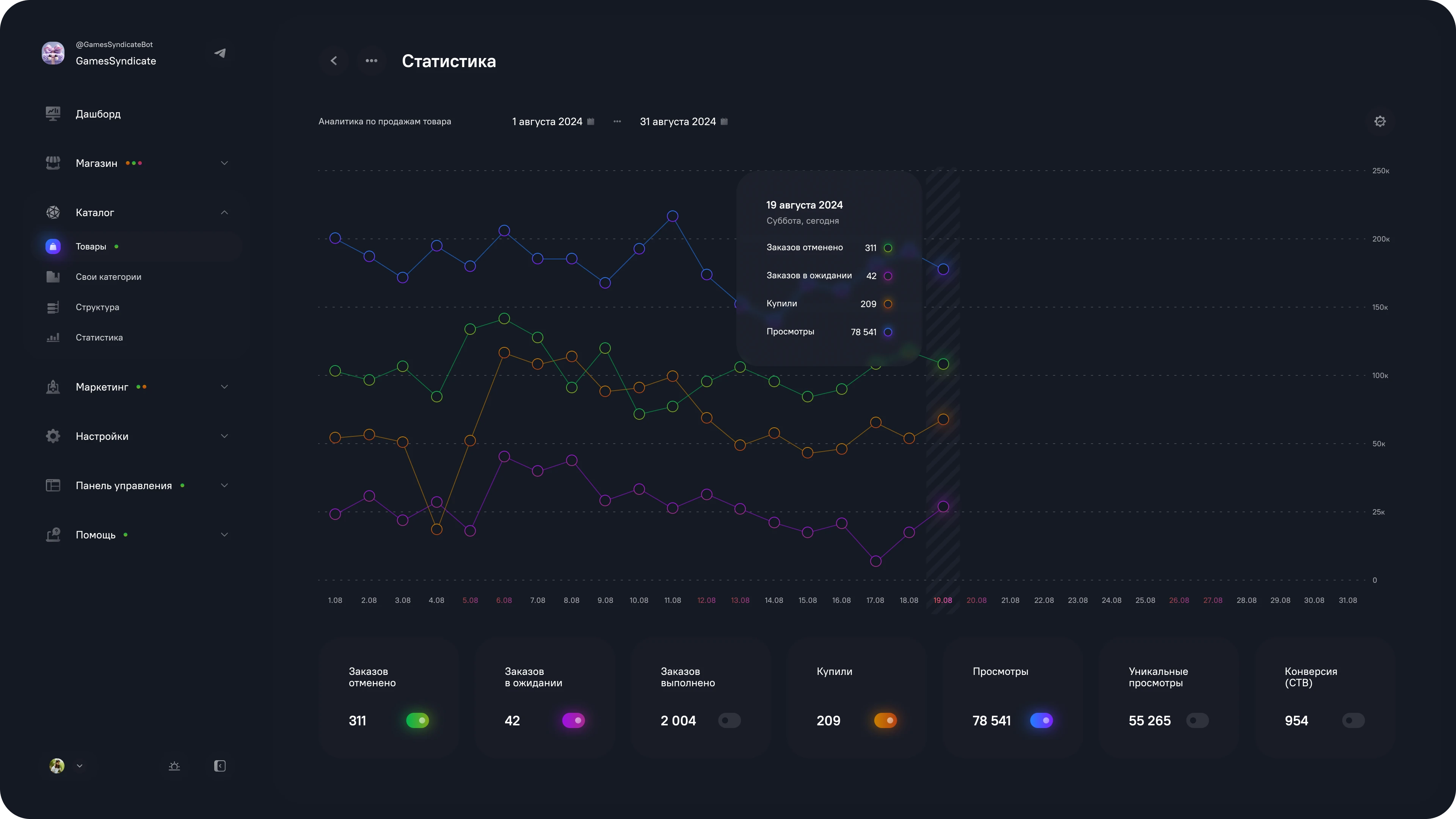This screenshot has width=1456, height=819.
Task: Click the Telegram send icon near GamesSyndicateBot
Action: coord(220,53)
